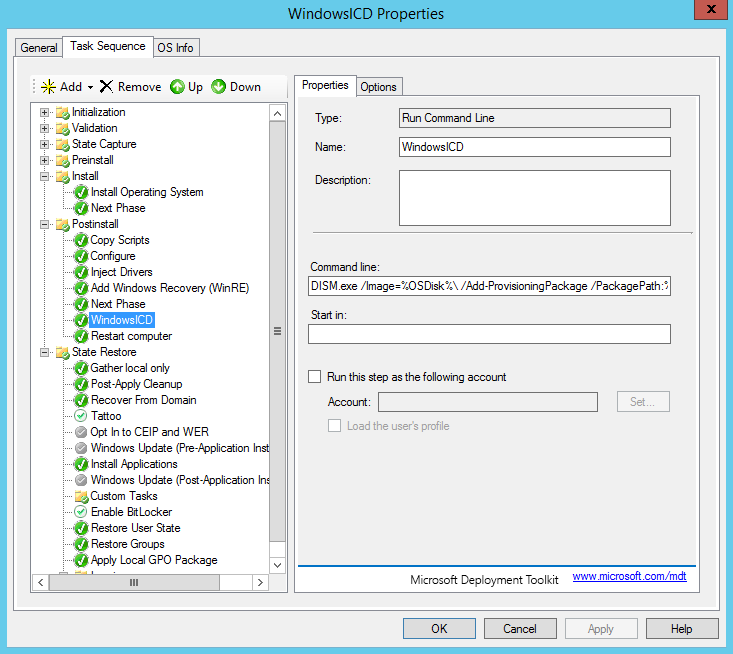The width and height of the screenshot is (733, 654).
Task: Select the green check icon beside Inject Drivers
Action: pos(81,272)
